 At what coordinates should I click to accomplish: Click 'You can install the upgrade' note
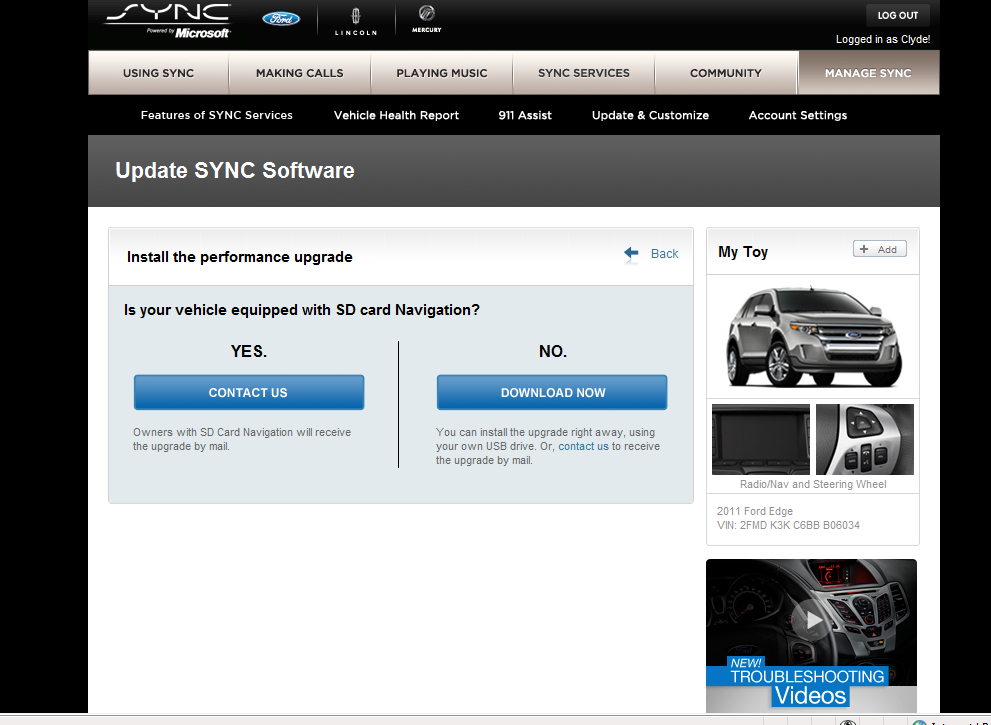point(548,446)
